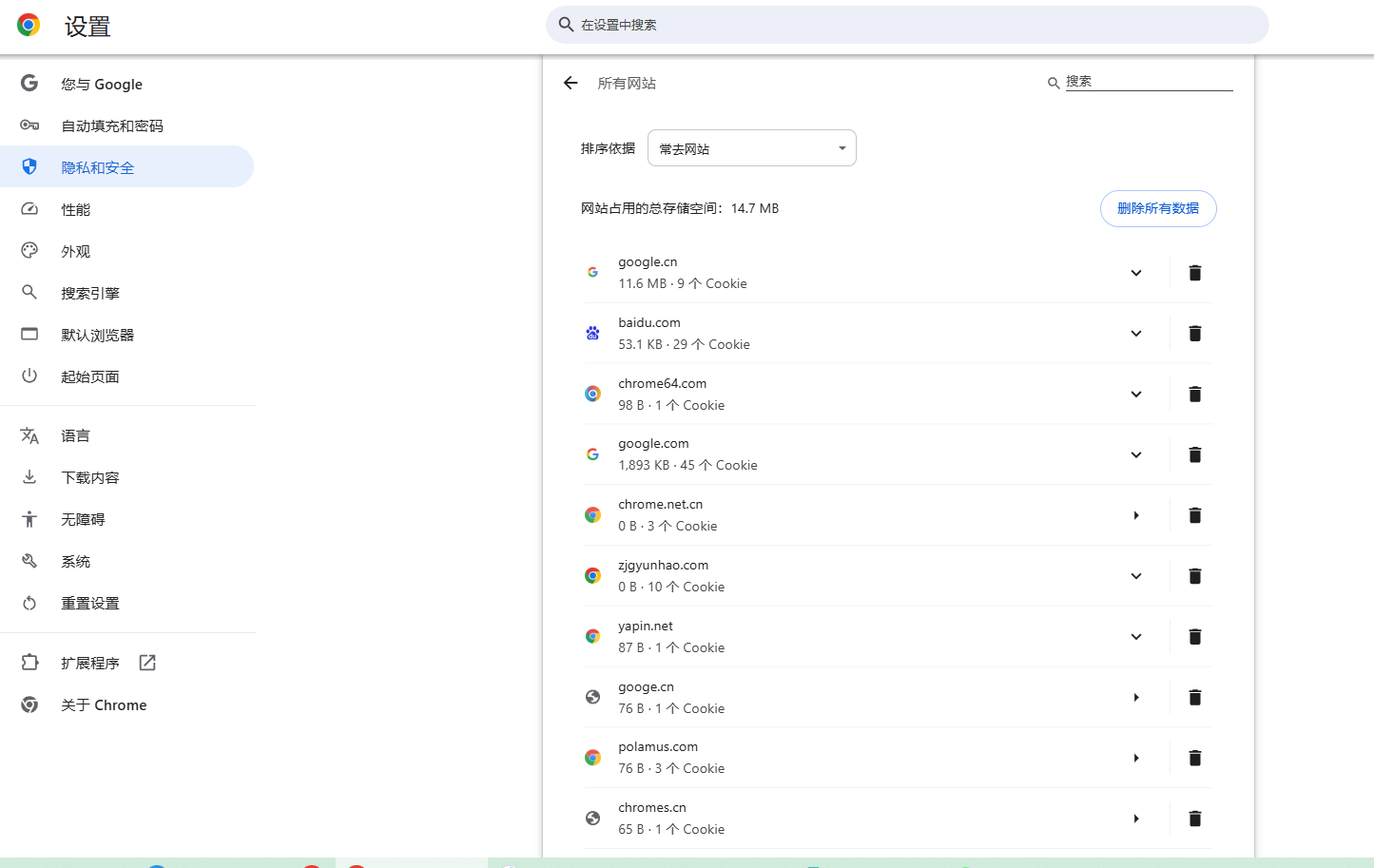Remove googe.cn data via trash icon
Image resolution: width=1374 pixels, height=868 pixels.
click(x=1195, y=698)
